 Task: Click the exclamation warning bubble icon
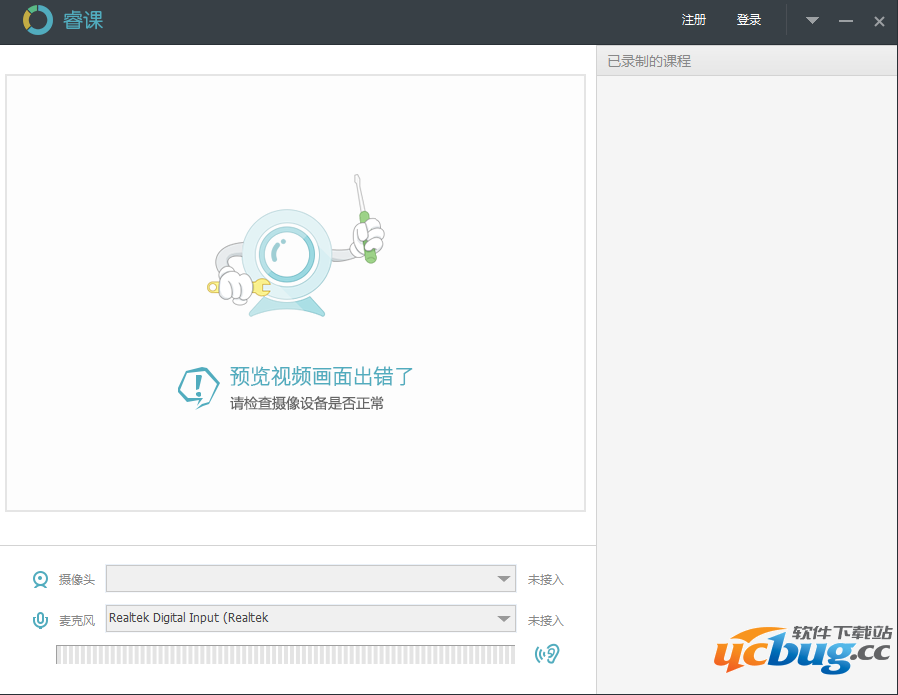[198, 385]
